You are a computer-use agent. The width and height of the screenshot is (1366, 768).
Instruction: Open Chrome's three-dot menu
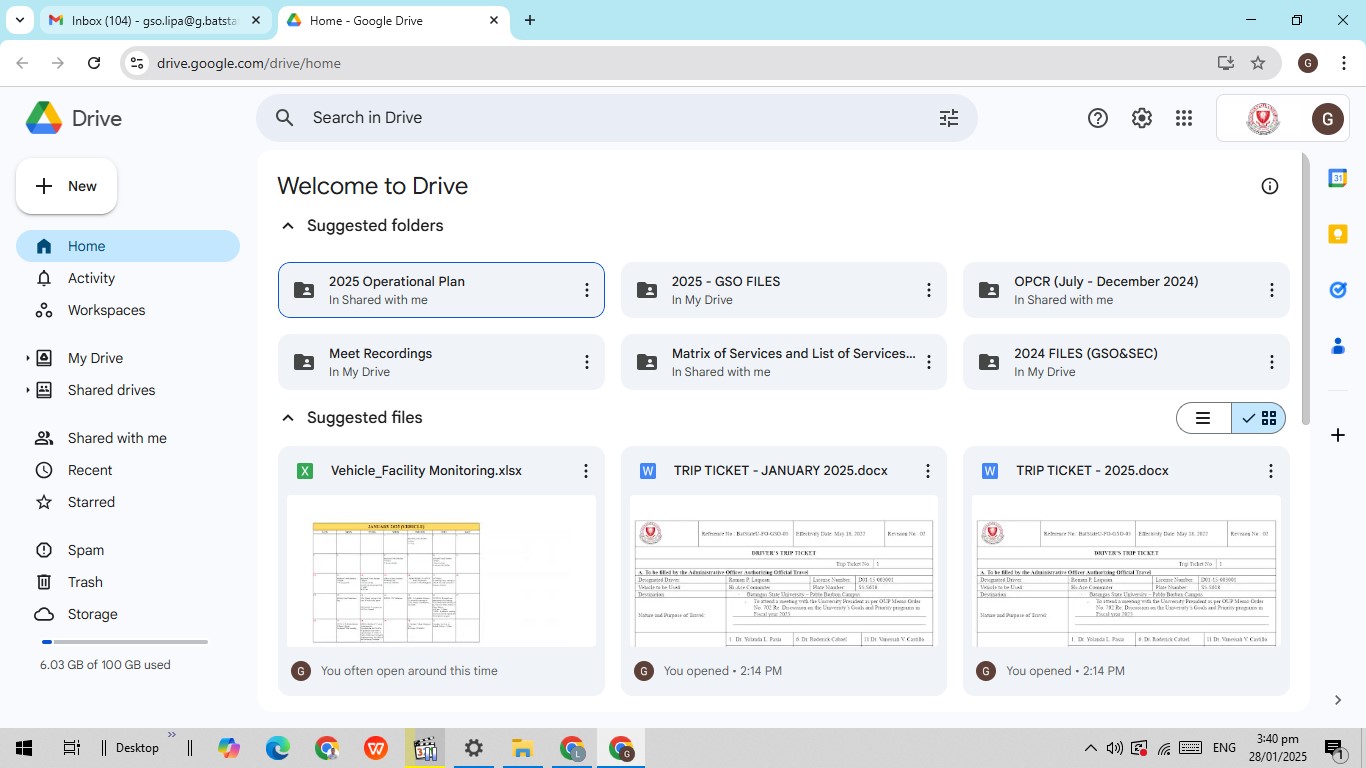1344,63
